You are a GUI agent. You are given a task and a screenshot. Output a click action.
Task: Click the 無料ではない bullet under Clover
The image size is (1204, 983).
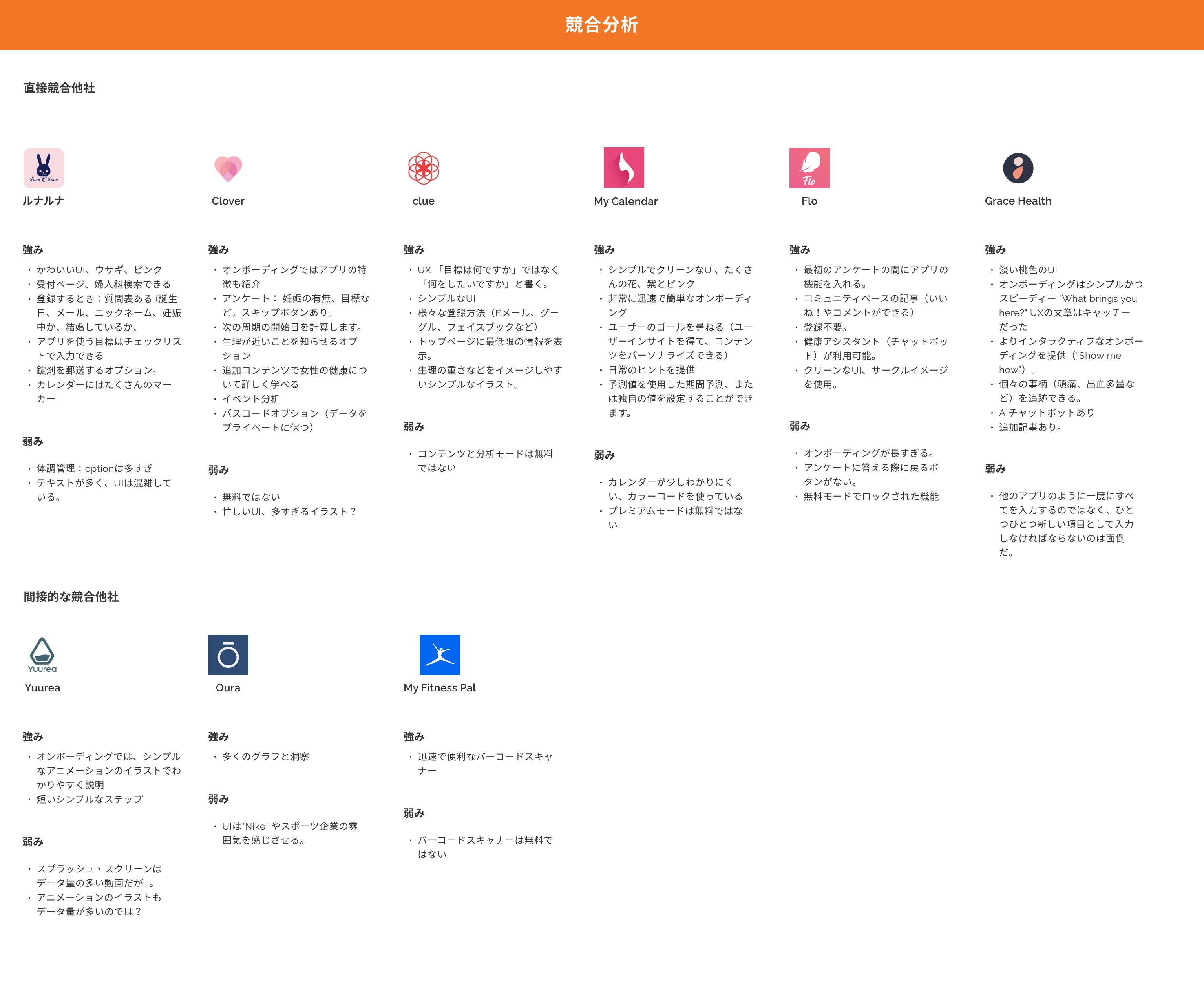point(251,497)
